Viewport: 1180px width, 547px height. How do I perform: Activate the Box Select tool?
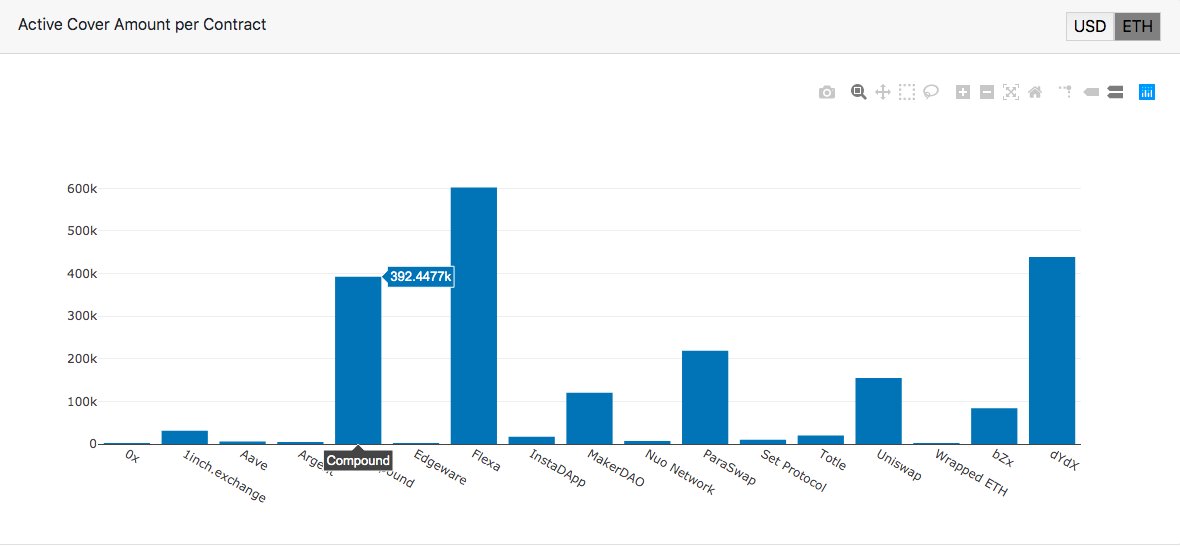[x=907, y=93]
